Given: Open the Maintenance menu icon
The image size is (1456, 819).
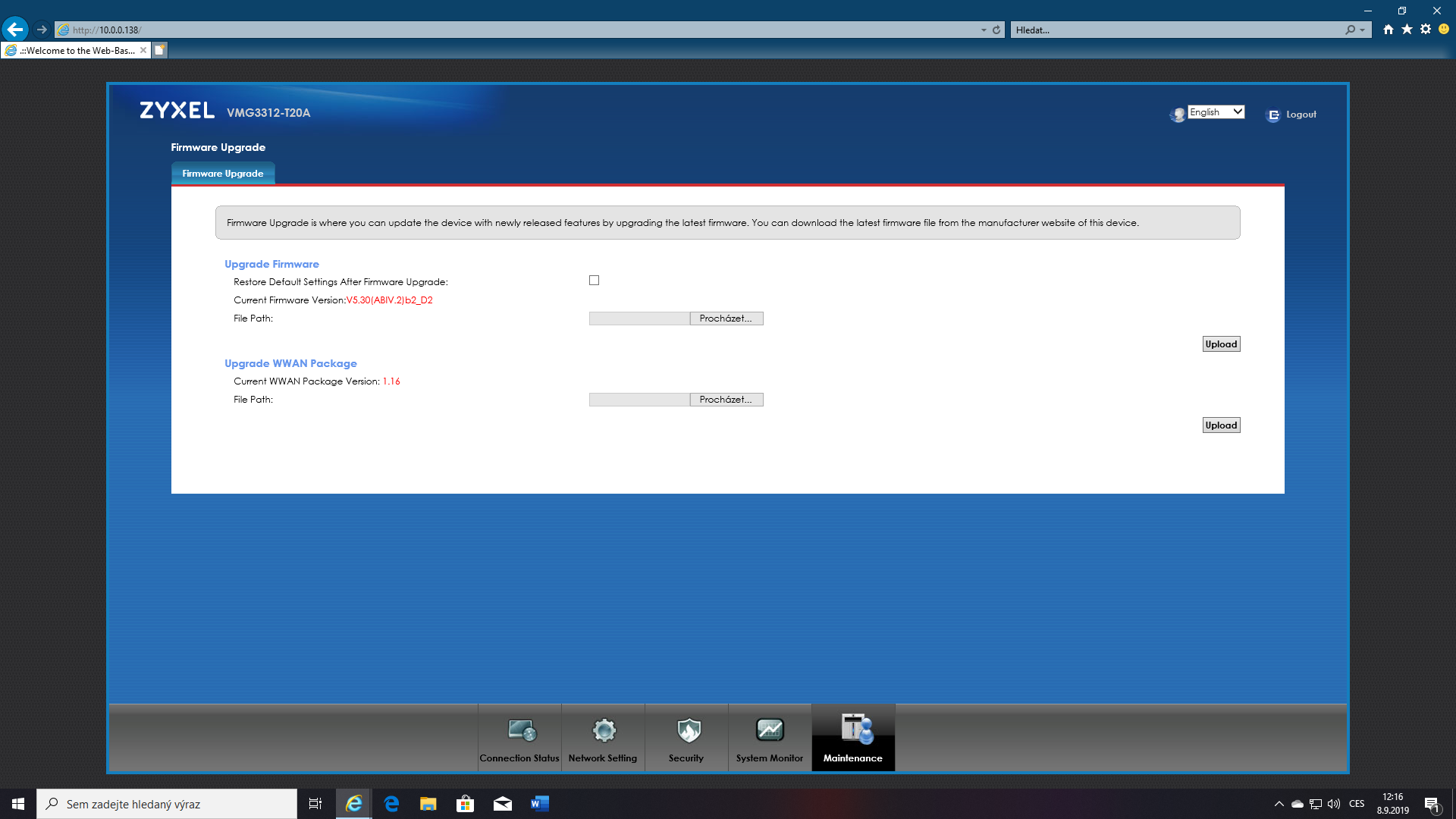Looking at the screenshot, I should pyautogui.click(x=855, y=730).
